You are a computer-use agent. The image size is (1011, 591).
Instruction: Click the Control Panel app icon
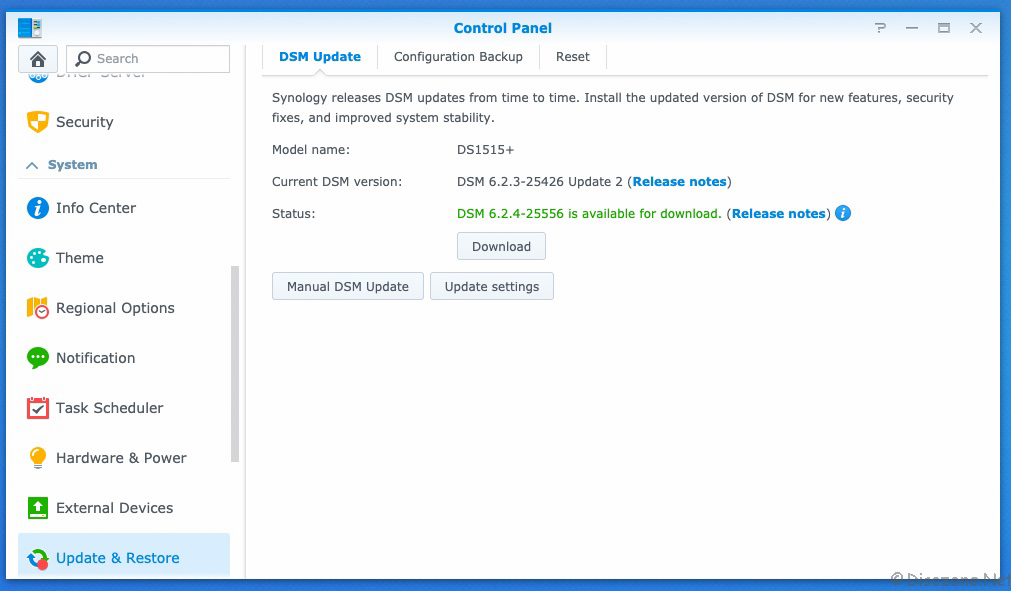pyautogui.click(x=30, y=28)
